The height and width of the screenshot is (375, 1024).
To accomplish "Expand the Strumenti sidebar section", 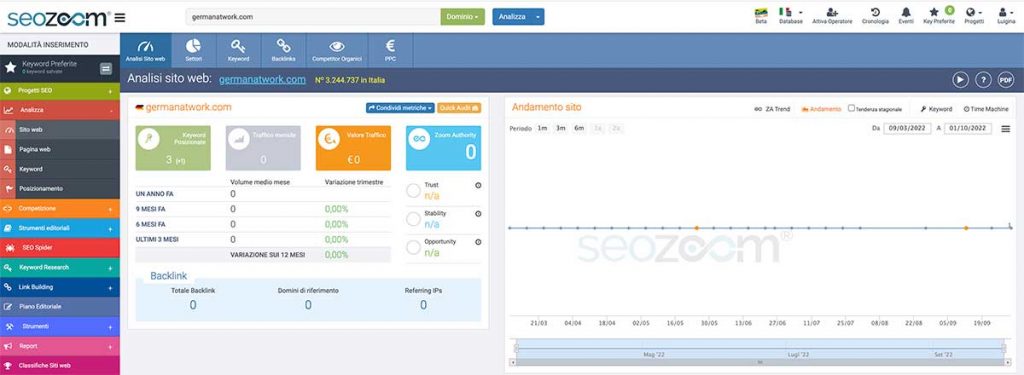I will click(60, 326).
